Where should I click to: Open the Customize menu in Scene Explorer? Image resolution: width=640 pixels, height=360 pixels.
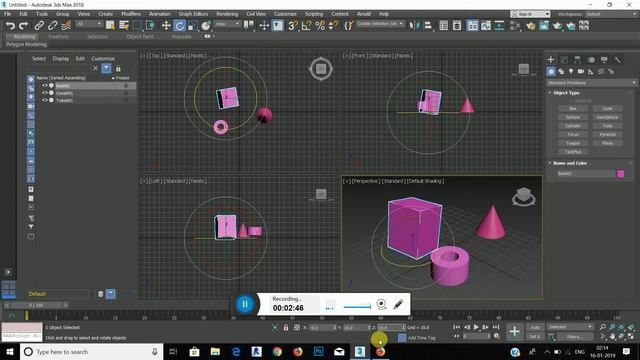[x=103, y=59]
